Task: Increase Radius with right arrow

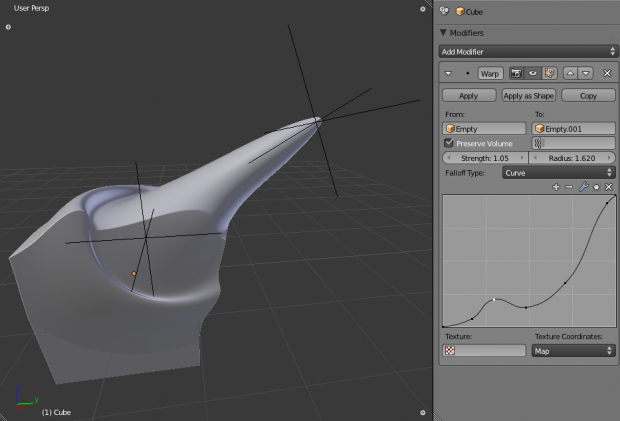Action: coord(609,158)
